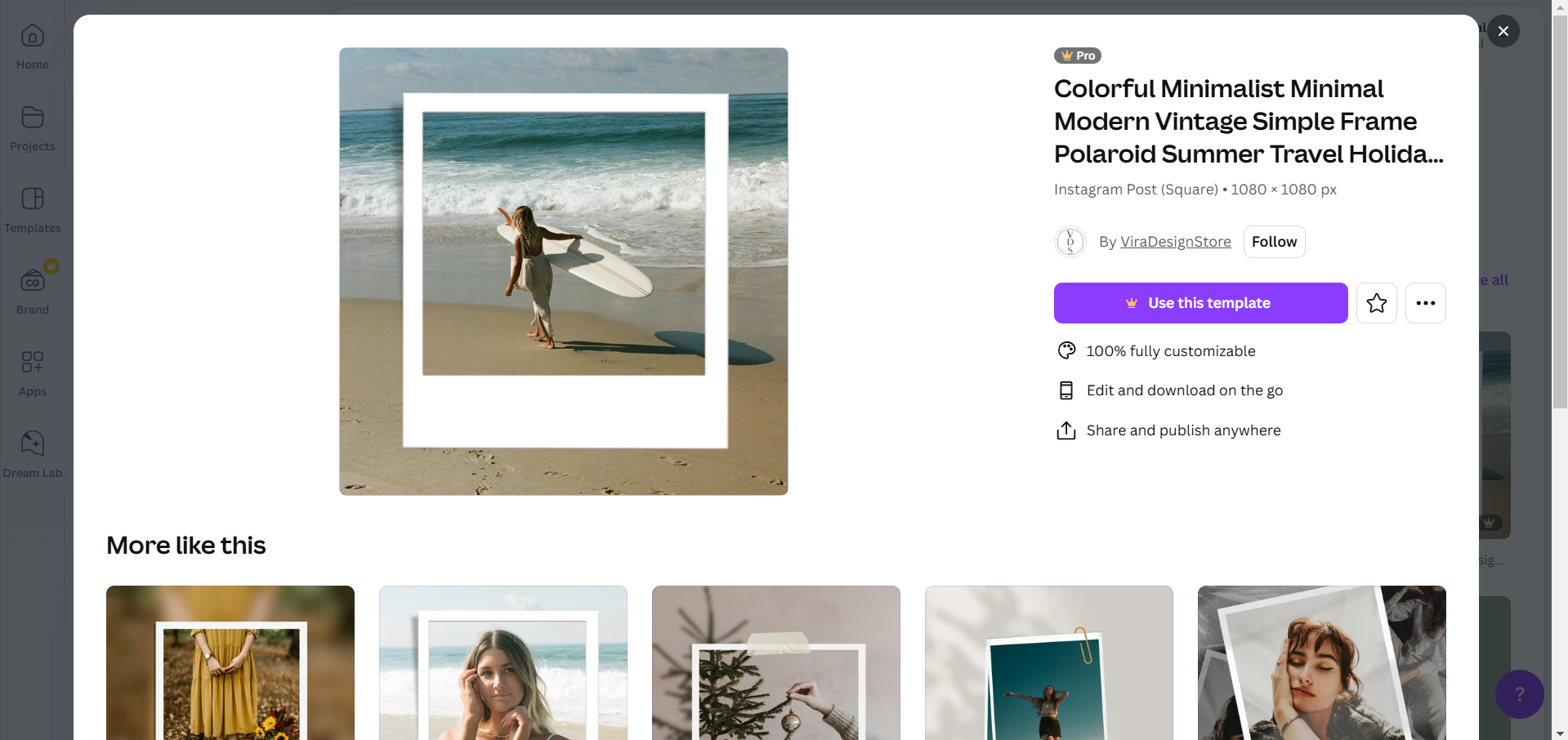Open the ViraDesignStore creator link
Viewport: 1568px width, 740px height.
pyautogui.click(x=1175, y=242)
